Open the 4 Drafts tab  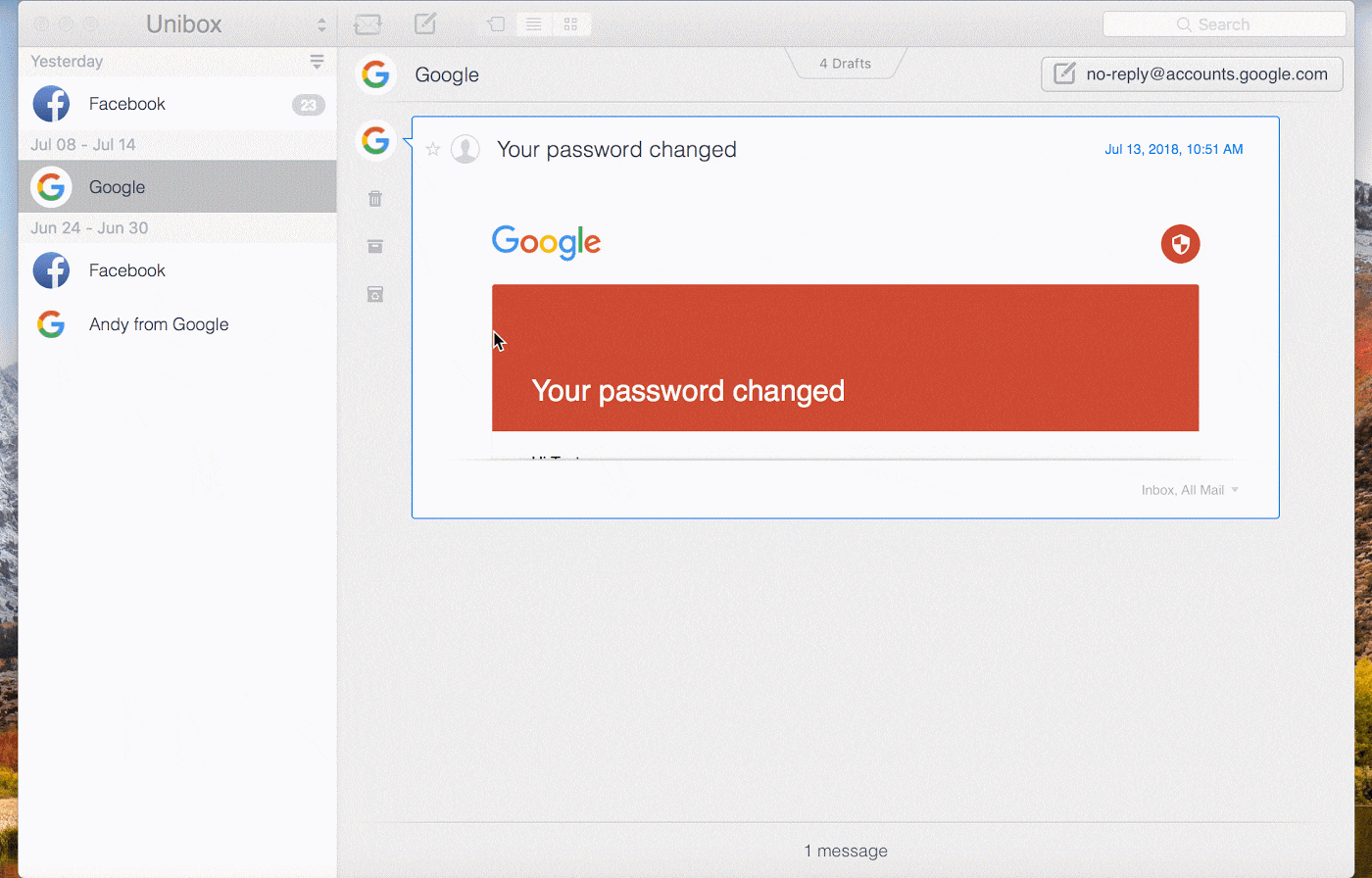click(845, 64)
